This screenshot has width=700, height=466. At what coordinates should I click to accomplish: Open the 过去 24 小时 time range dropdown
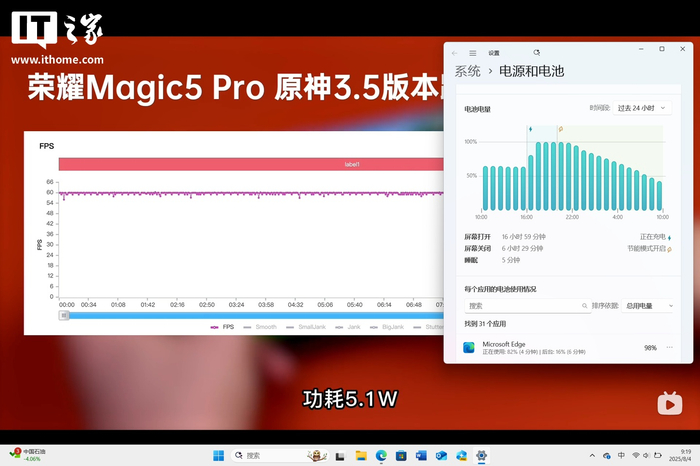(642, 108)
